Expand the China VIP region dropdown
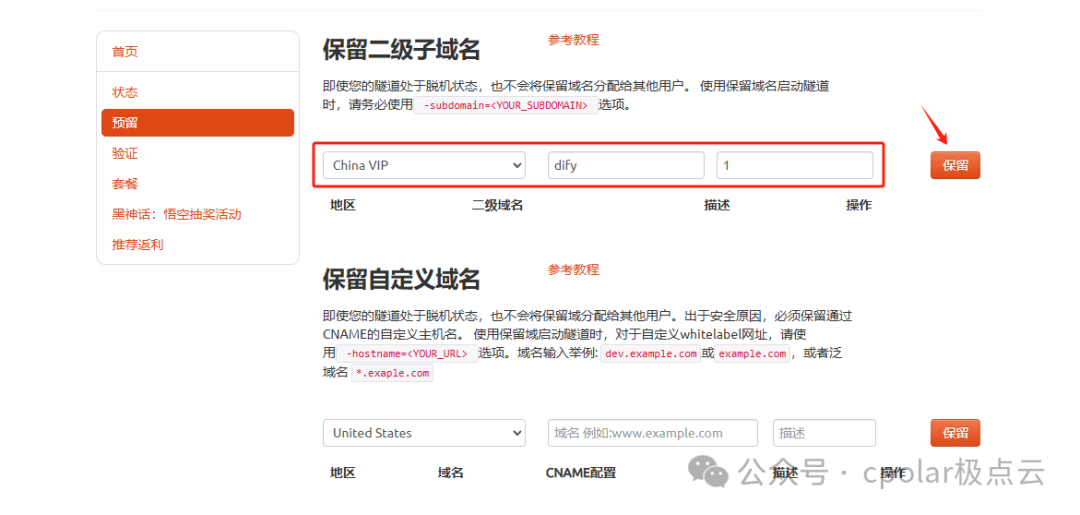Viewport: 1080px width, 515px height. [424, 165]
